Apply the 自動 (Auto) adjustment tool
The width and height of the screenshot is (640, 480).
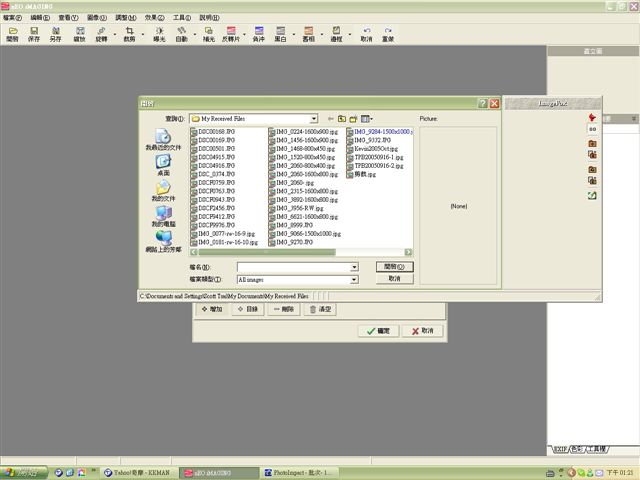pos(181,34)
